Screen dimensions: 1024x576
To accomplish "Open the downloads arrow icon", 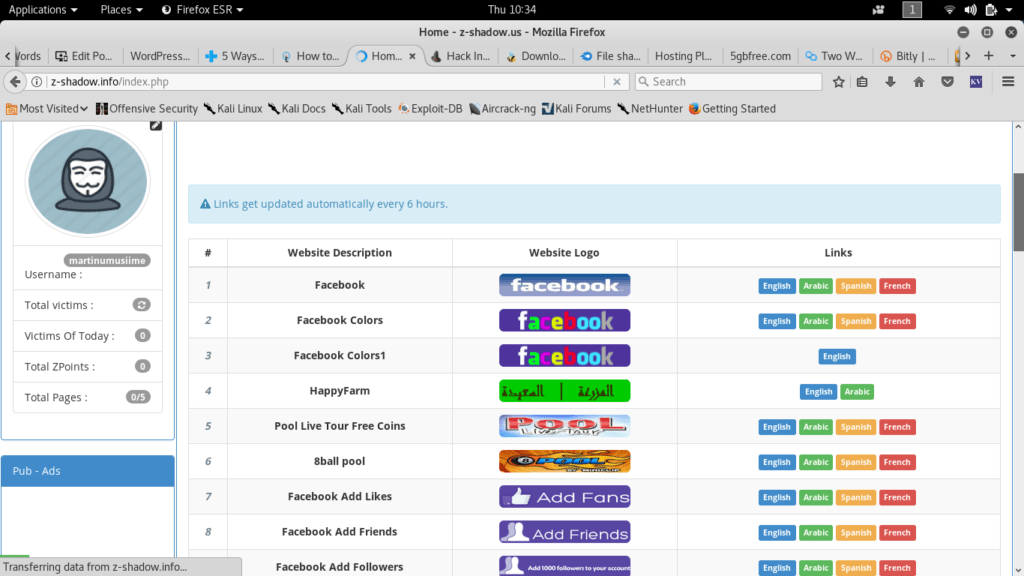I will (890, 82).
